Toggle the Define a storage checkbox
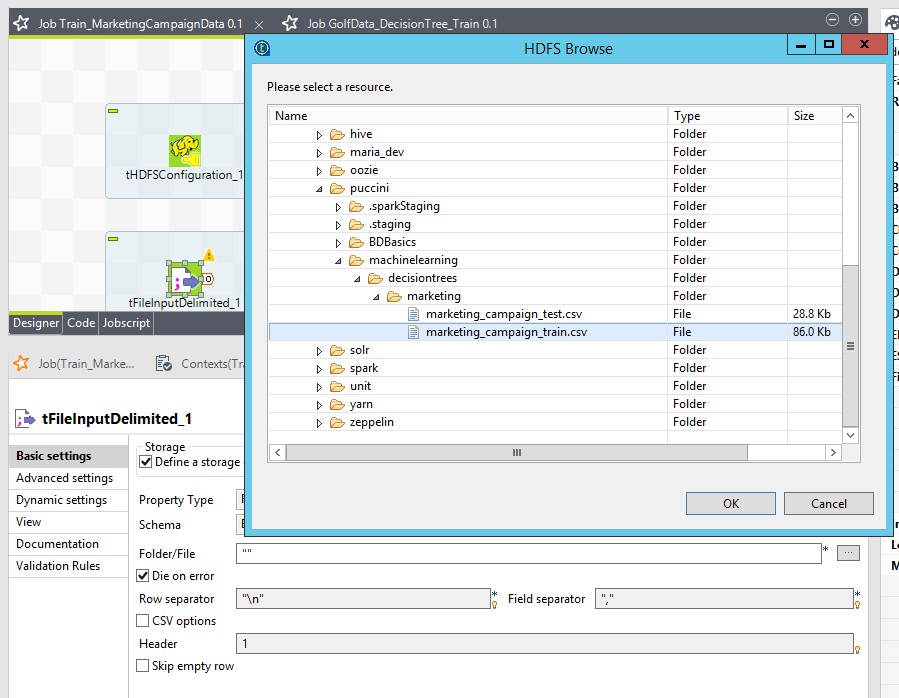The width and height of the screenshot is (899, 698). (x=145, y=462)
